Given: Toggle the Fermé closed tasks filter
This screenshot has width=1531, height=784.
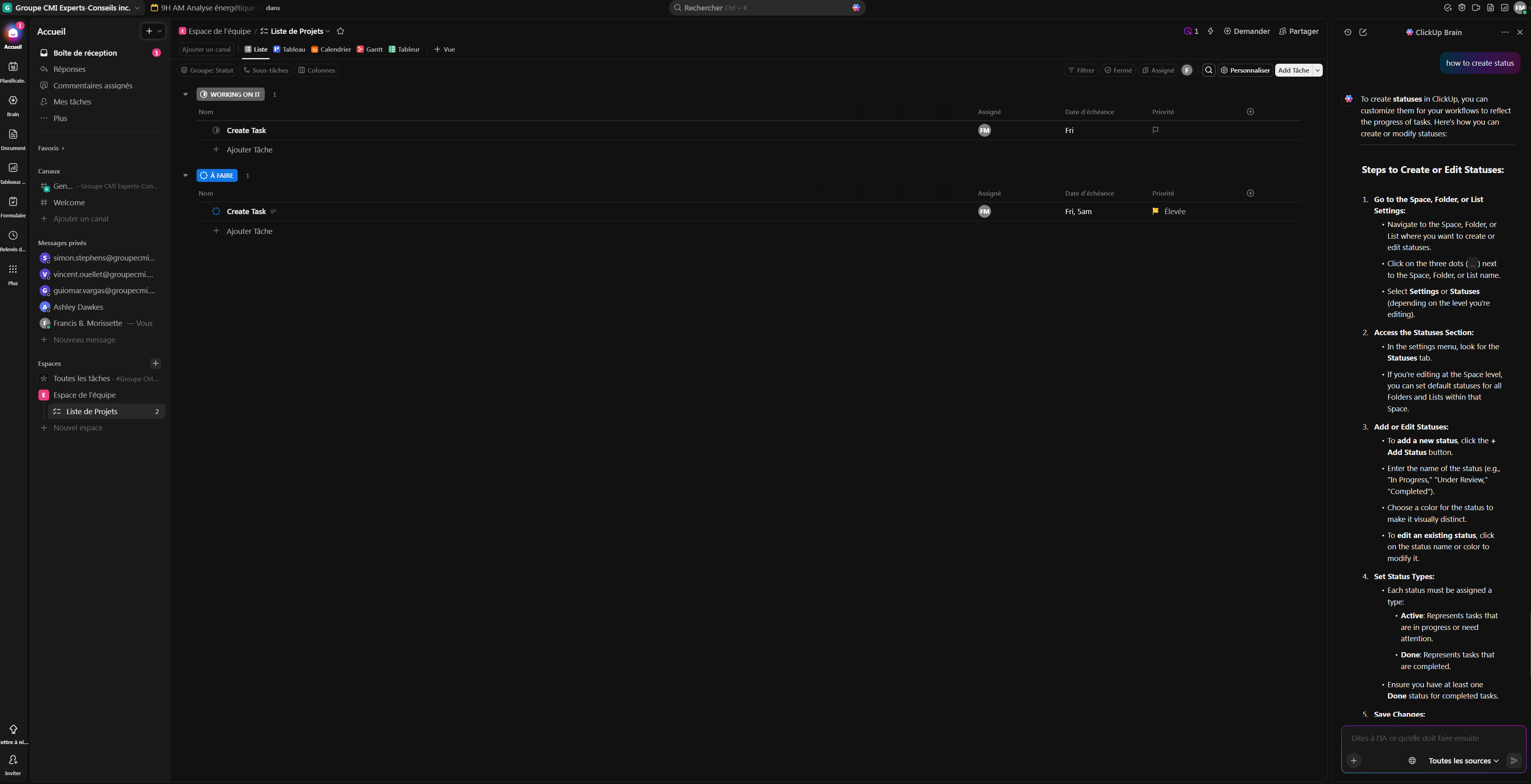Looking at the screenshot, I should (1118, 70).
